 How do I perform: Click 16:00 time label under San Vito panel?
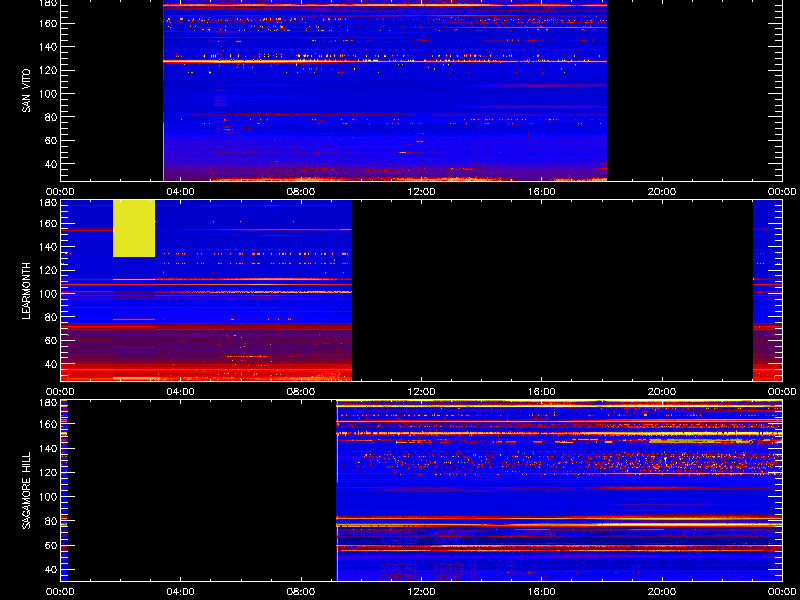[x=541, y=192]
